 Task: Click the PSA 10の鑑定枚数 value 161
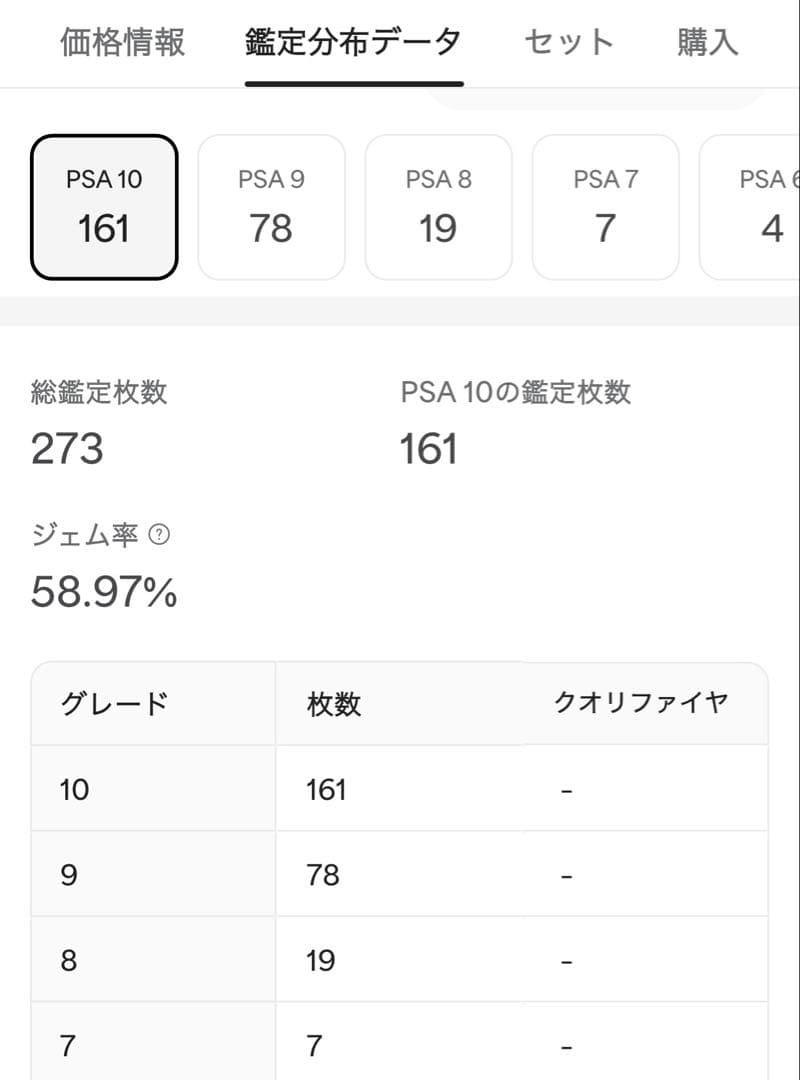click(x=428, y=450)
